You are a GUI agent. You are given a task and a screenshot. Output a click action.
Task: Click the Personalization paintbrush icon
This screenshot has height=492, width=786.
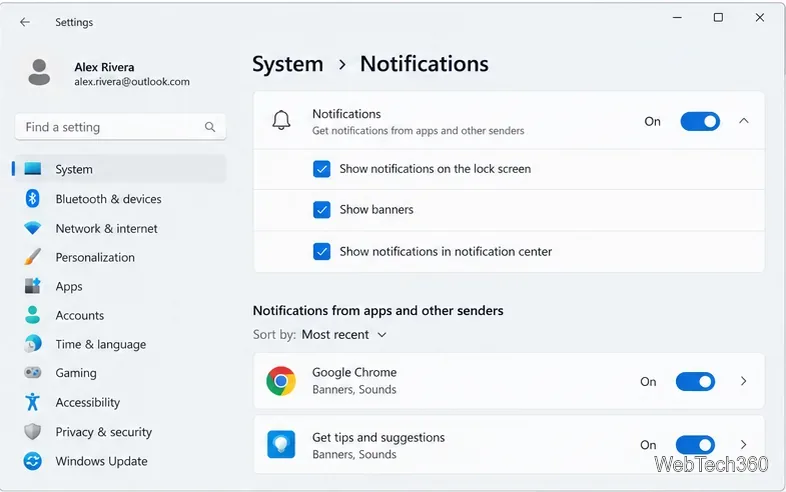tap(33, 257)
